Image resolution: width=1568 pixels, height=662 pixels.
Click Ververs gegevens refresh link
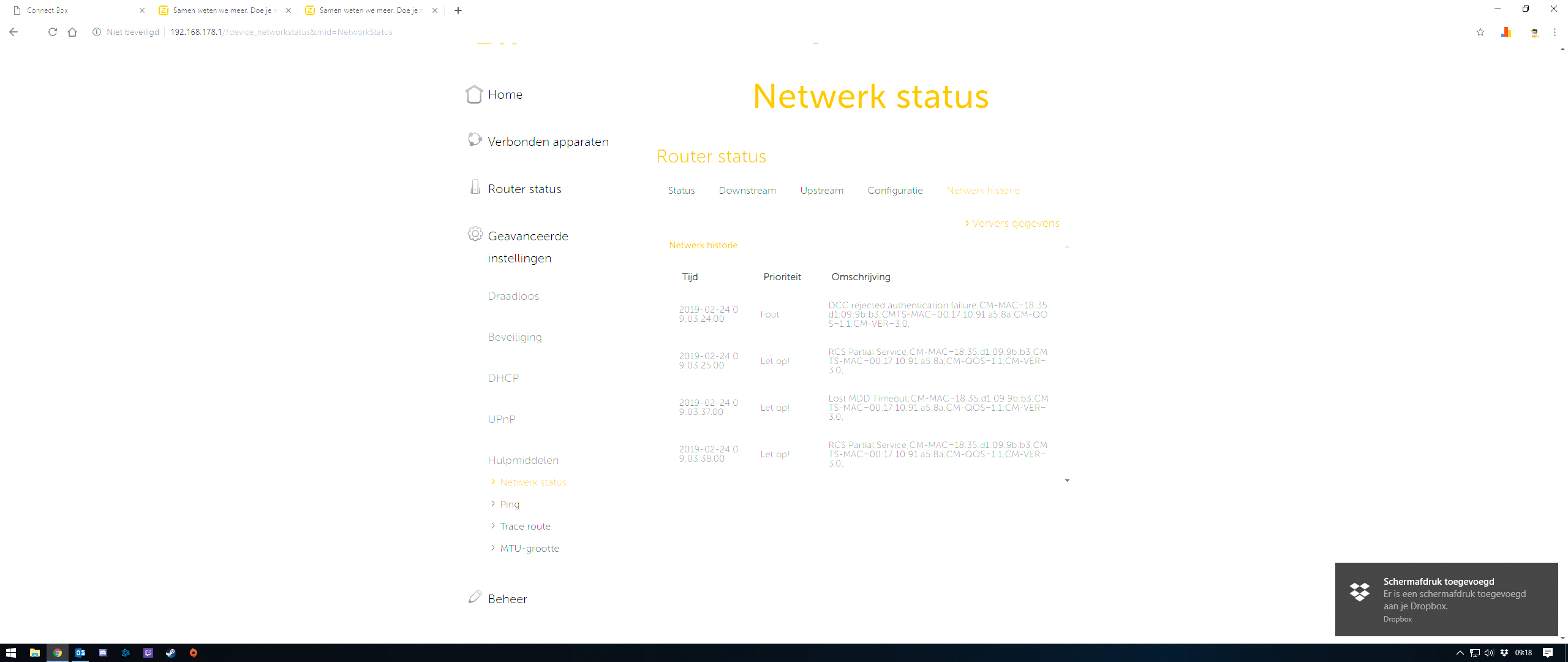click(1015, 223)
